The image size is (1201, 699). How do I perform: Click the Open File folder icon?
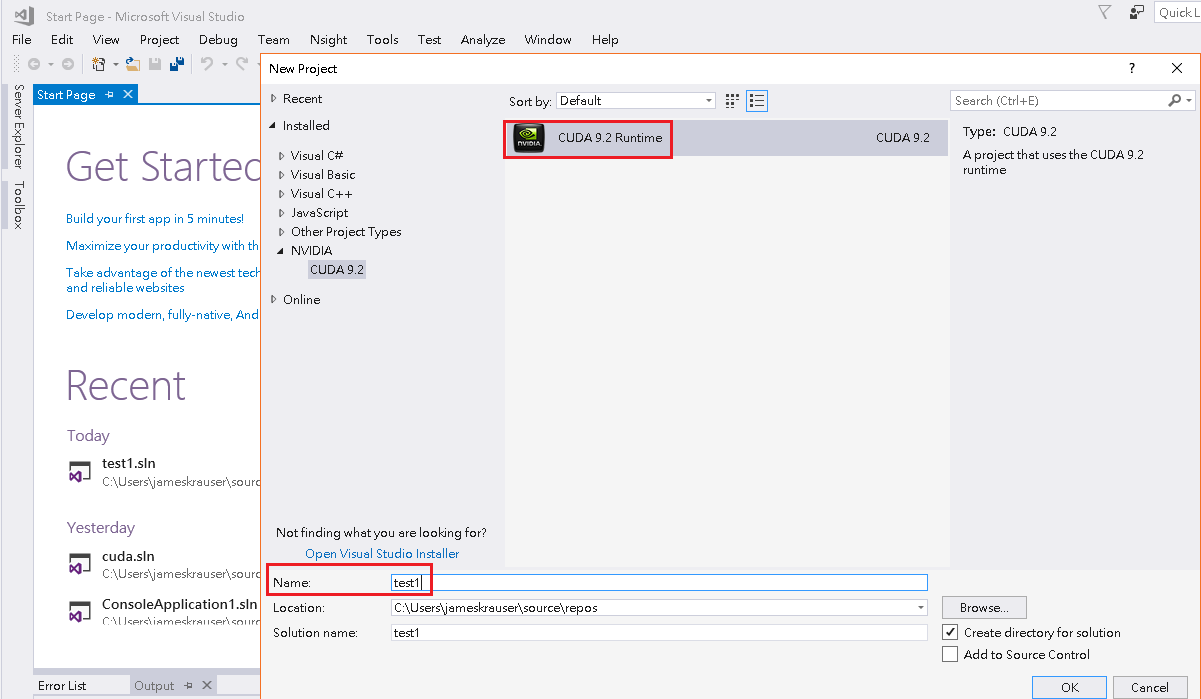coord(132,64)
